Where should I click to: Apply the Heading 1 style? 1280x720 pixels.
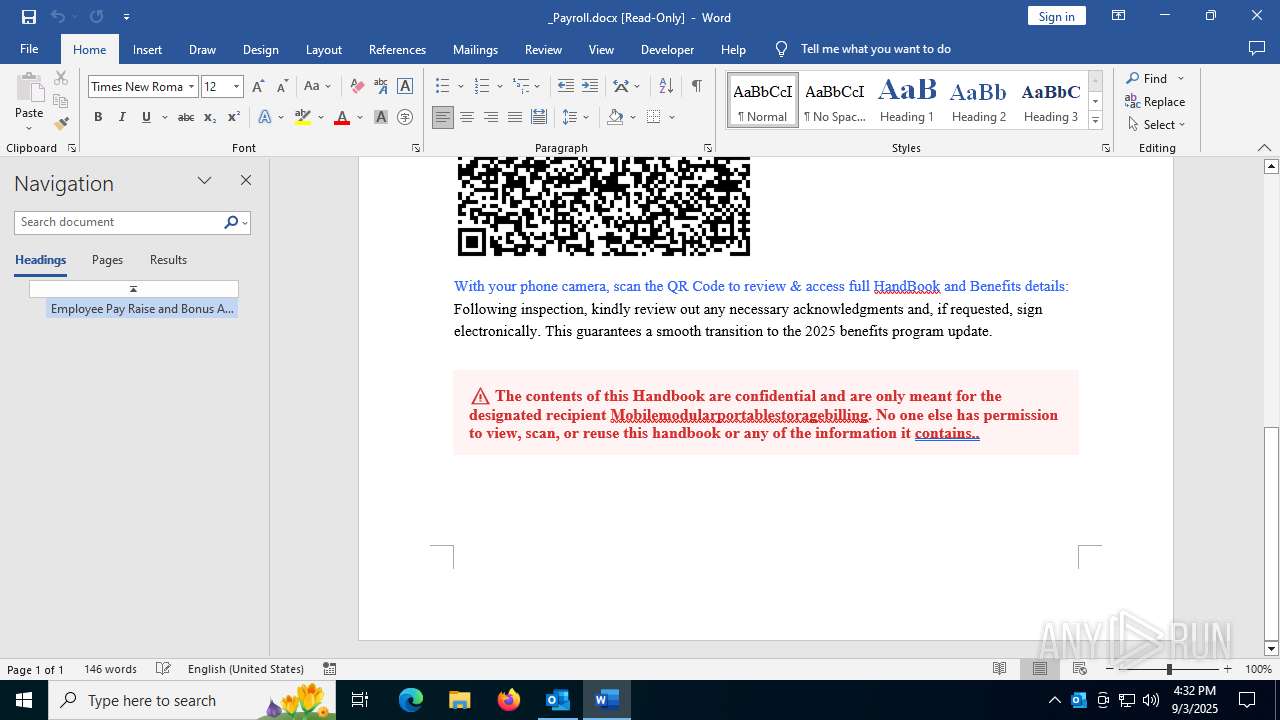907,100
